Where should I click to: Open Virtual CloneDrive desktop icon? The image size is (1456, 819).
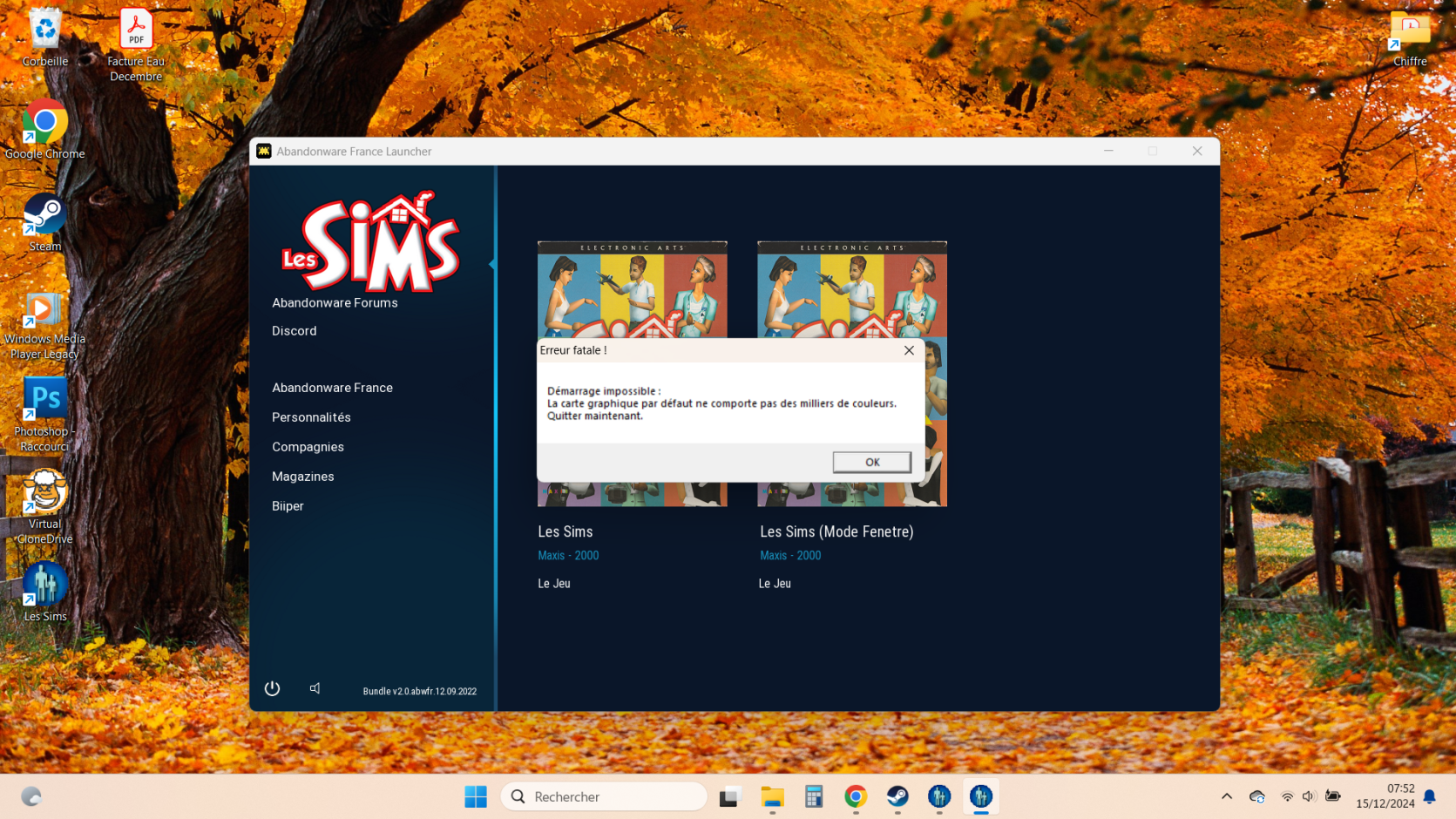(44, 507)
